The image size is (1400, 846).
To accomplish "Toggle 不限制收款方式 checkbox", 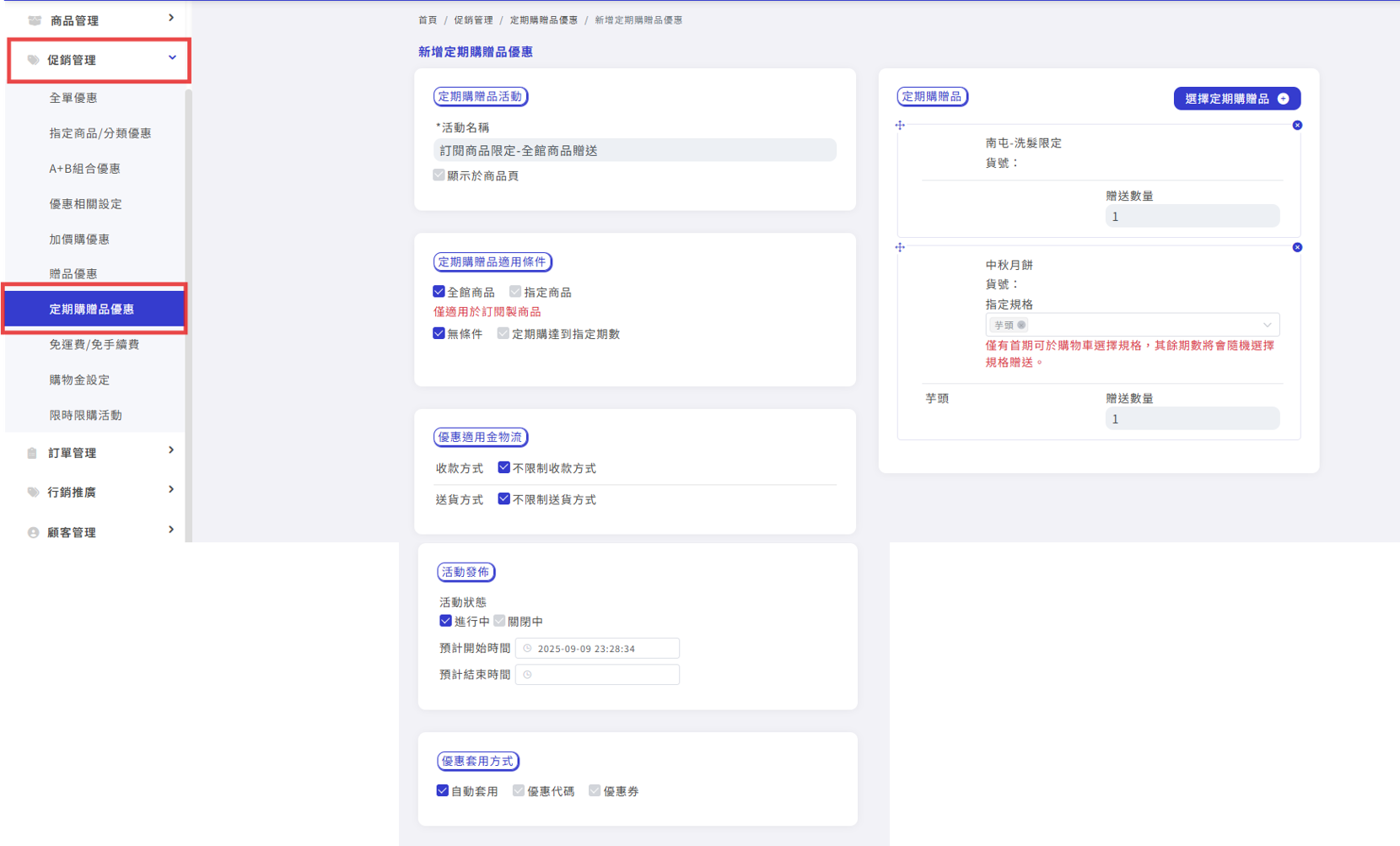I will tap(503, 467).
